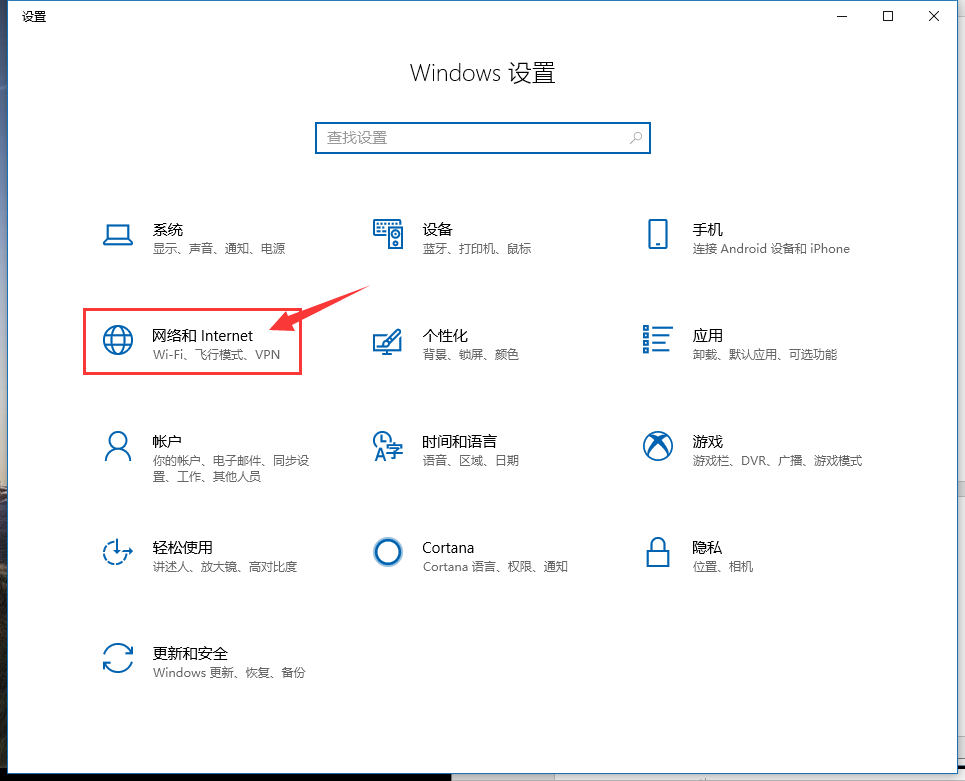965x781 pixels.
Task: Open the Accounts person icon
Action: tap(118, 446)
